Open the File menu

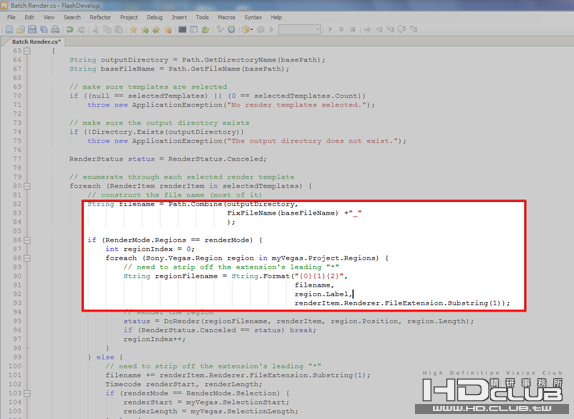(x=11, y=17)
